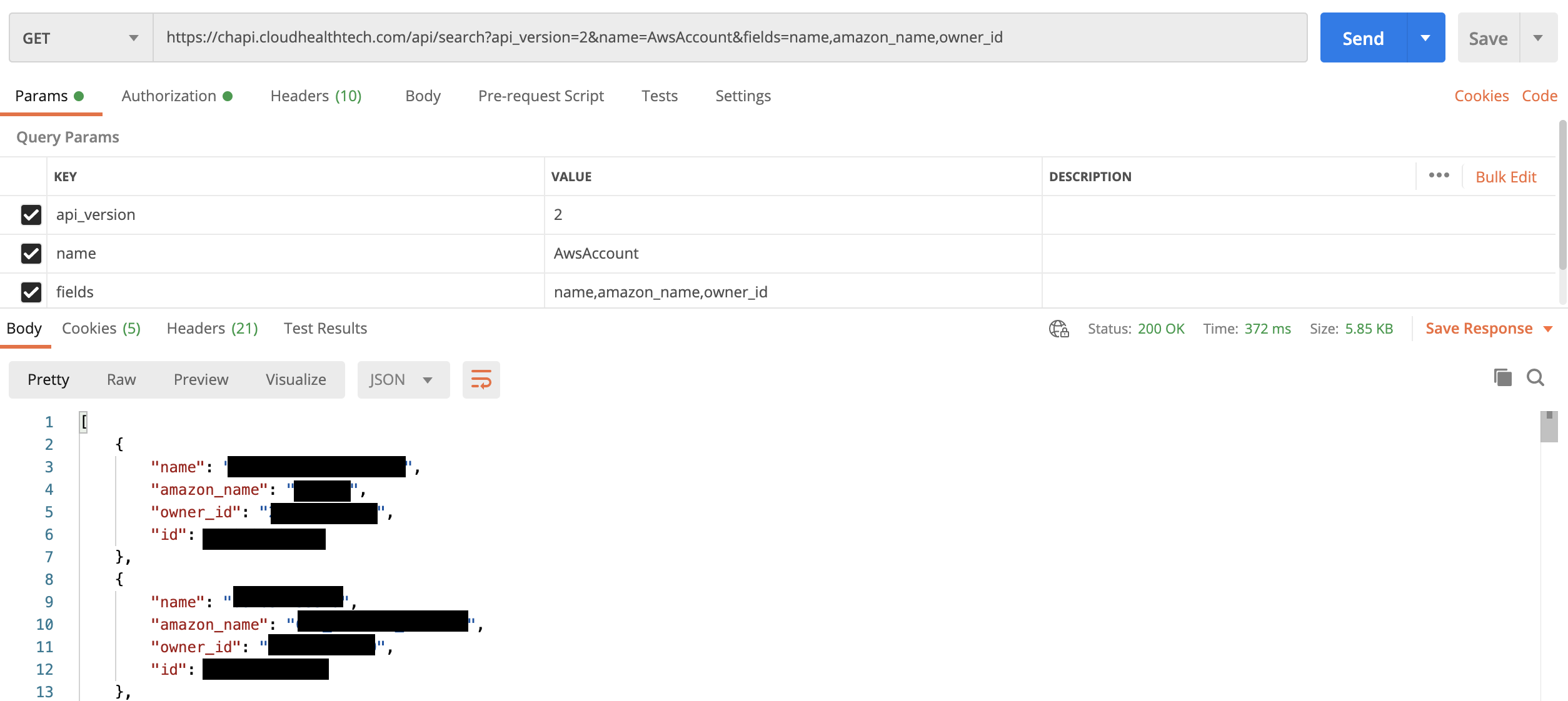This screenshot has height=701, width=1568.
Task: Uncheck the name parameter checkbox
Action: (31, 254)
